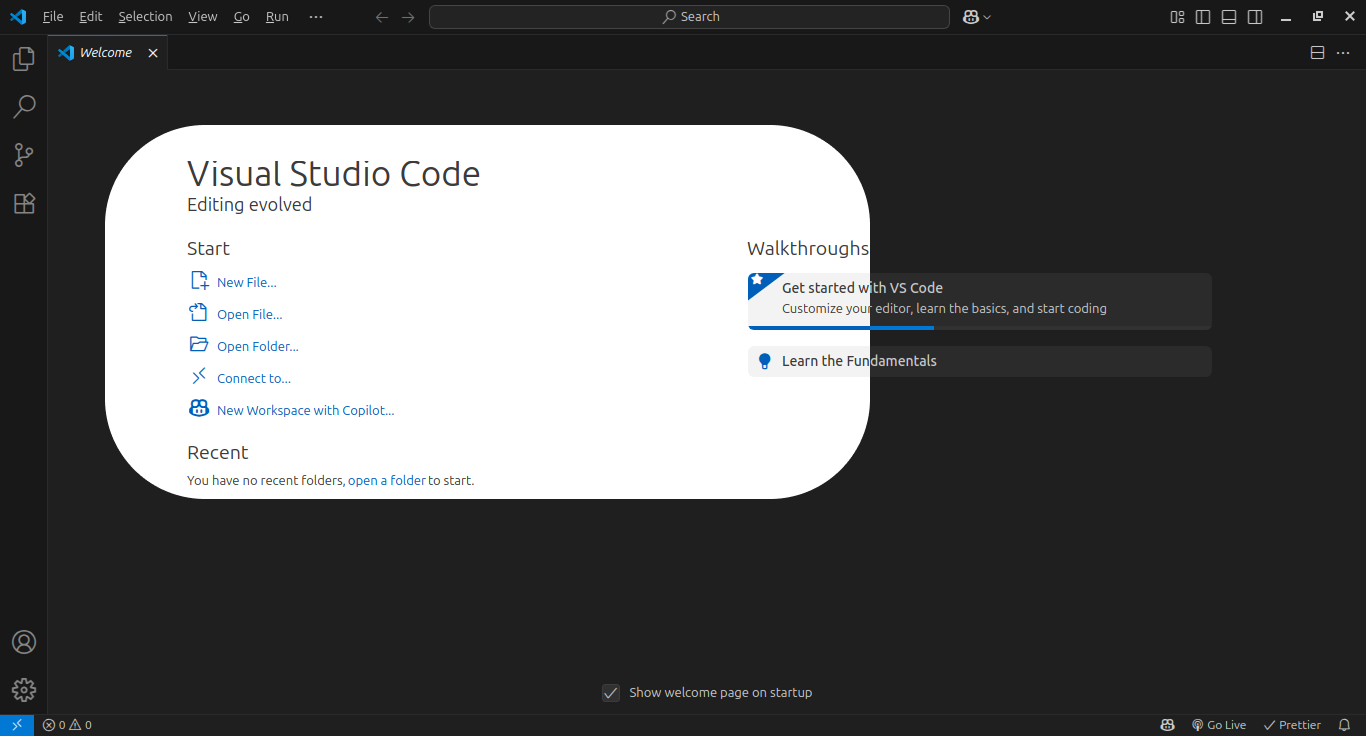Open the Source Control icon

click(23, 155)
